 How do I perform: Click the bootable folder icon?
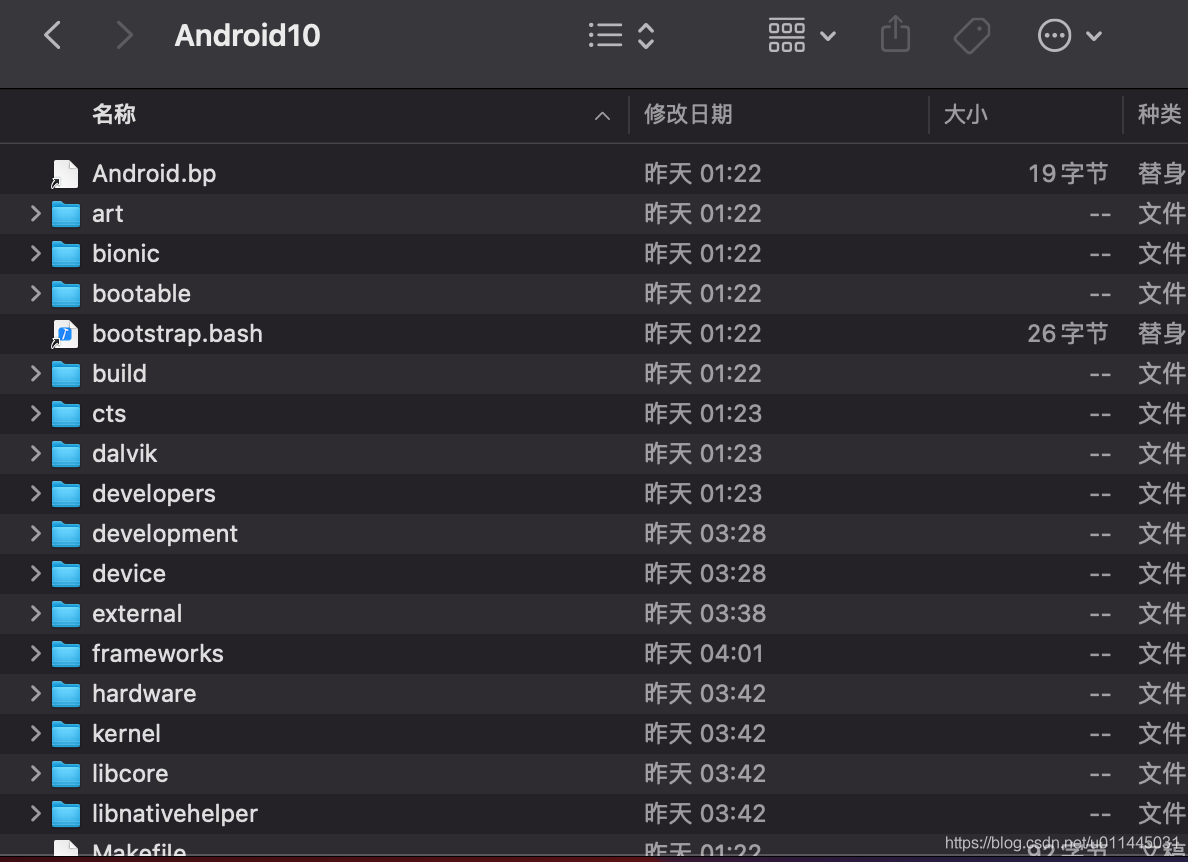tap(66, 295)
